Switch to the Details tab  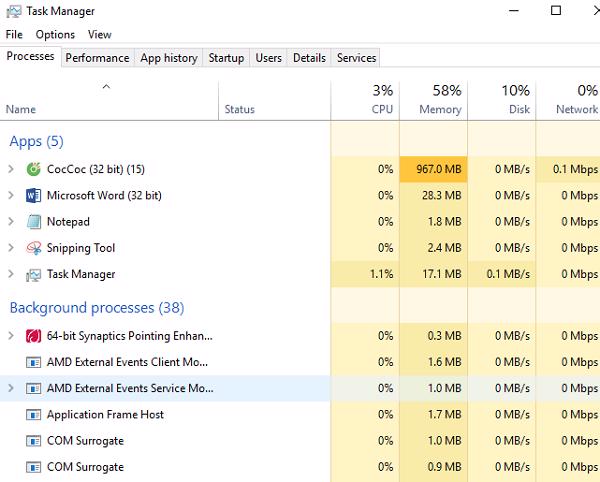(x=309, y=58)
